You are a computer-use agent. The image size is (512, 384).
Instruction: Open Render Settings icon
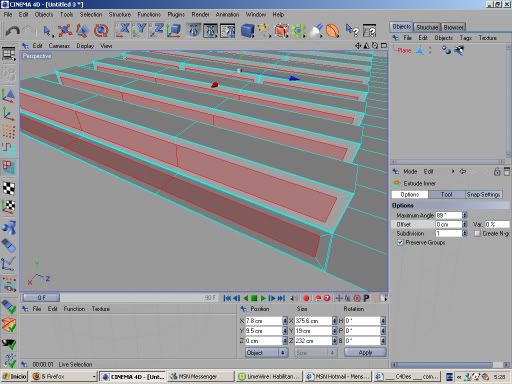(x=227, y=31)
